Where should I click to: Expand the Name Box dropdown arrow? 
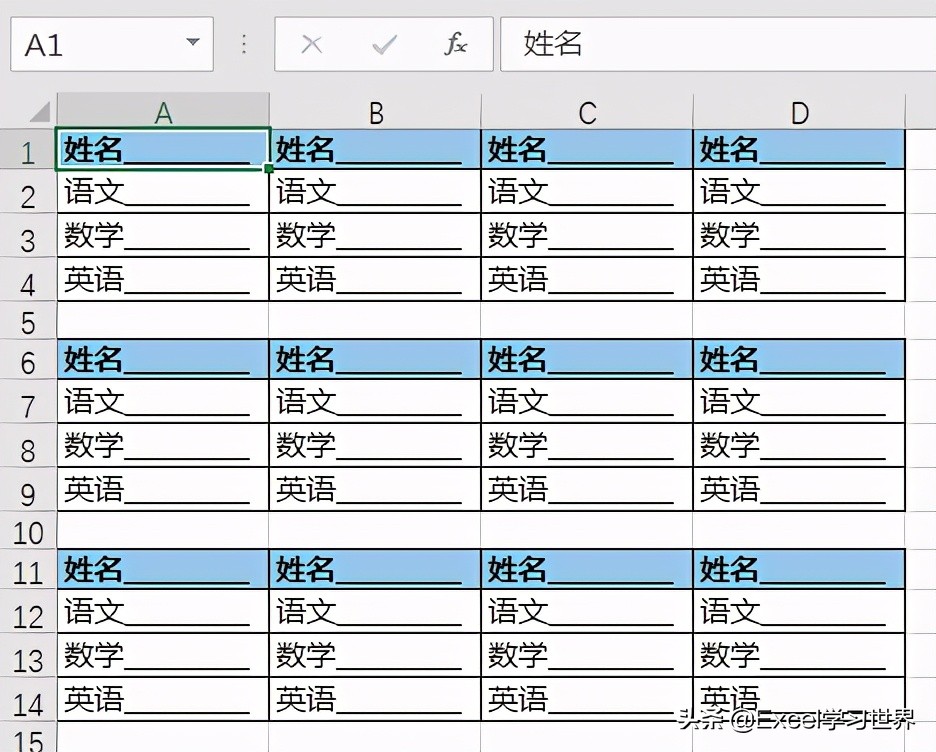(x=192, y=42)
